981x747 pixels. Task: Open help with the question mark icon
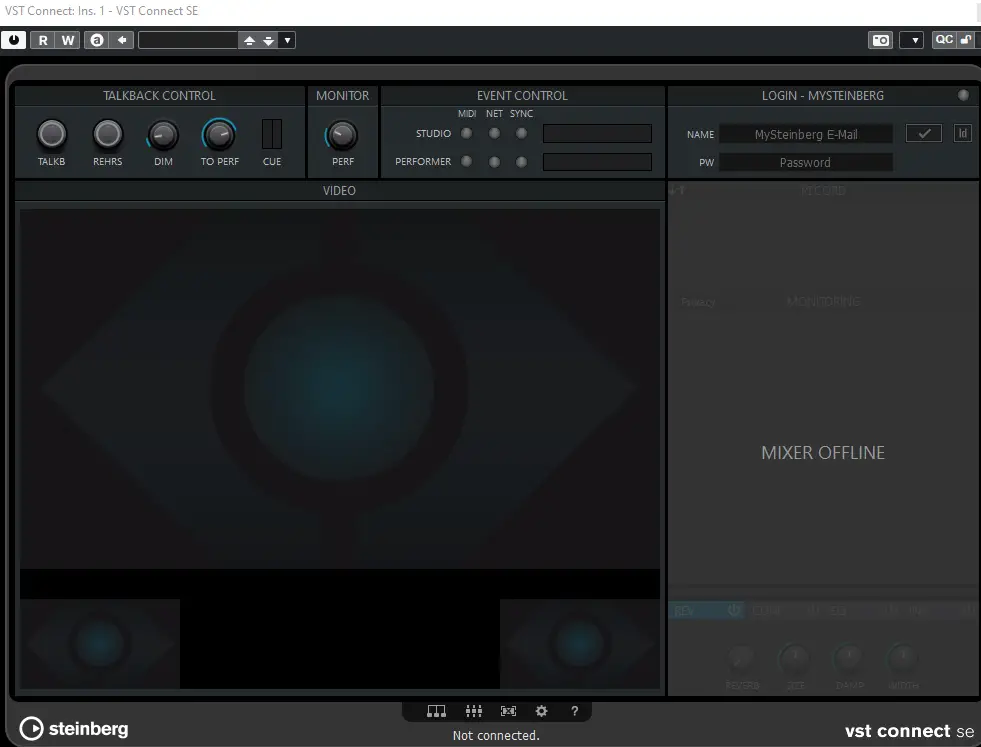pos(574,711)
